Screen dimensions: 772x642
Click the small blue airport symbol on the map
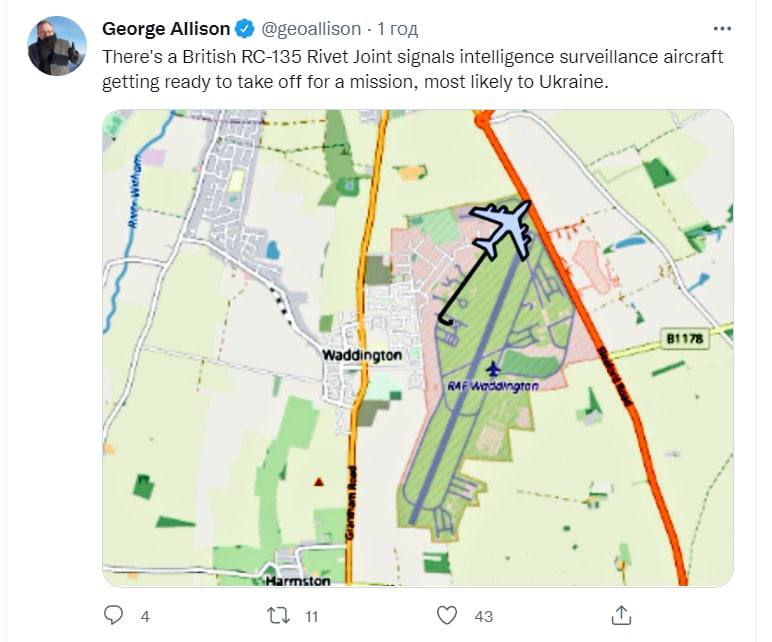pyautogui.click(x=492, y=370)
